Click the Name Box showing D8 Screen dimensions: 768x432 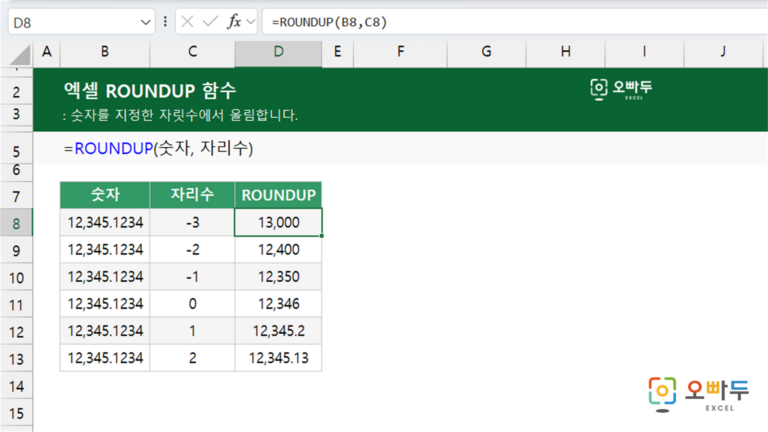[81, 22]
